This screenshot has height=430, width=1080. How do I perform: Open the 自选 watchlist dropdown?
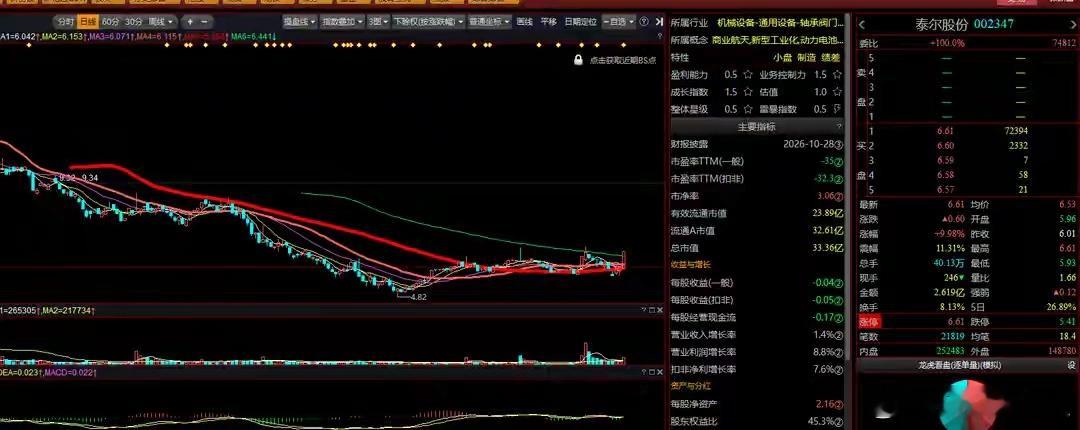pyautogui.click(x=619, y=22)
